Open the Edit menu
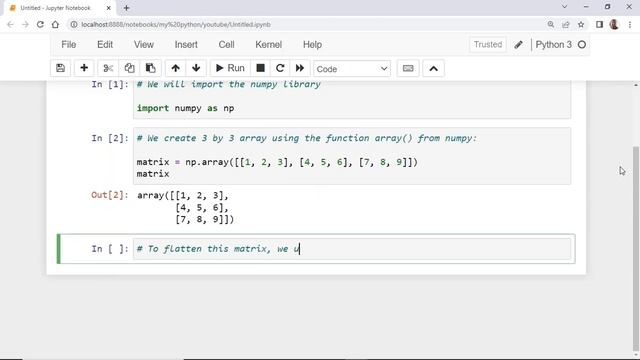Screen dimensions: 640x360 coord(105,44)
